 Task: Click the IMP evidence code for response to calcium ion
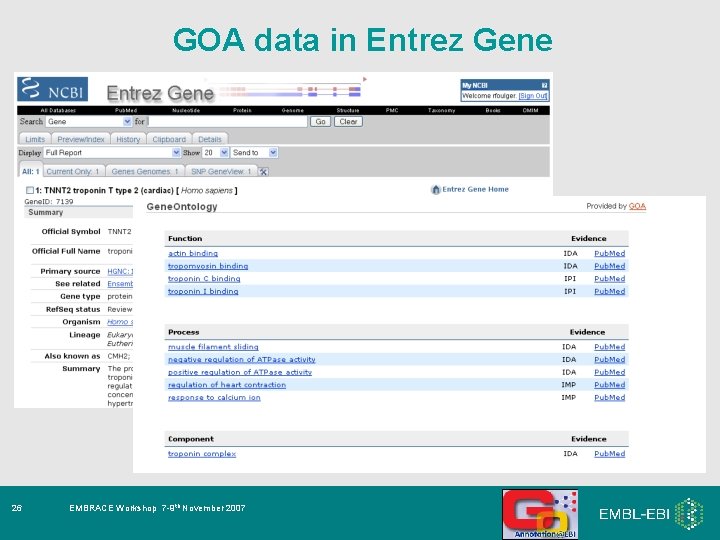click(568, 398)
